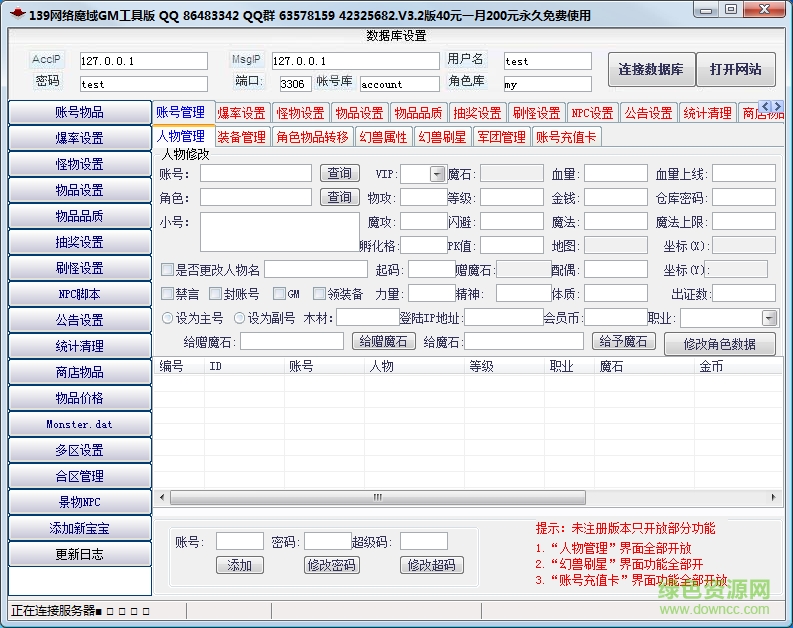Open sidebar 物品品质 button
This screenshot has width=793, height=628.
coord(80,216)
